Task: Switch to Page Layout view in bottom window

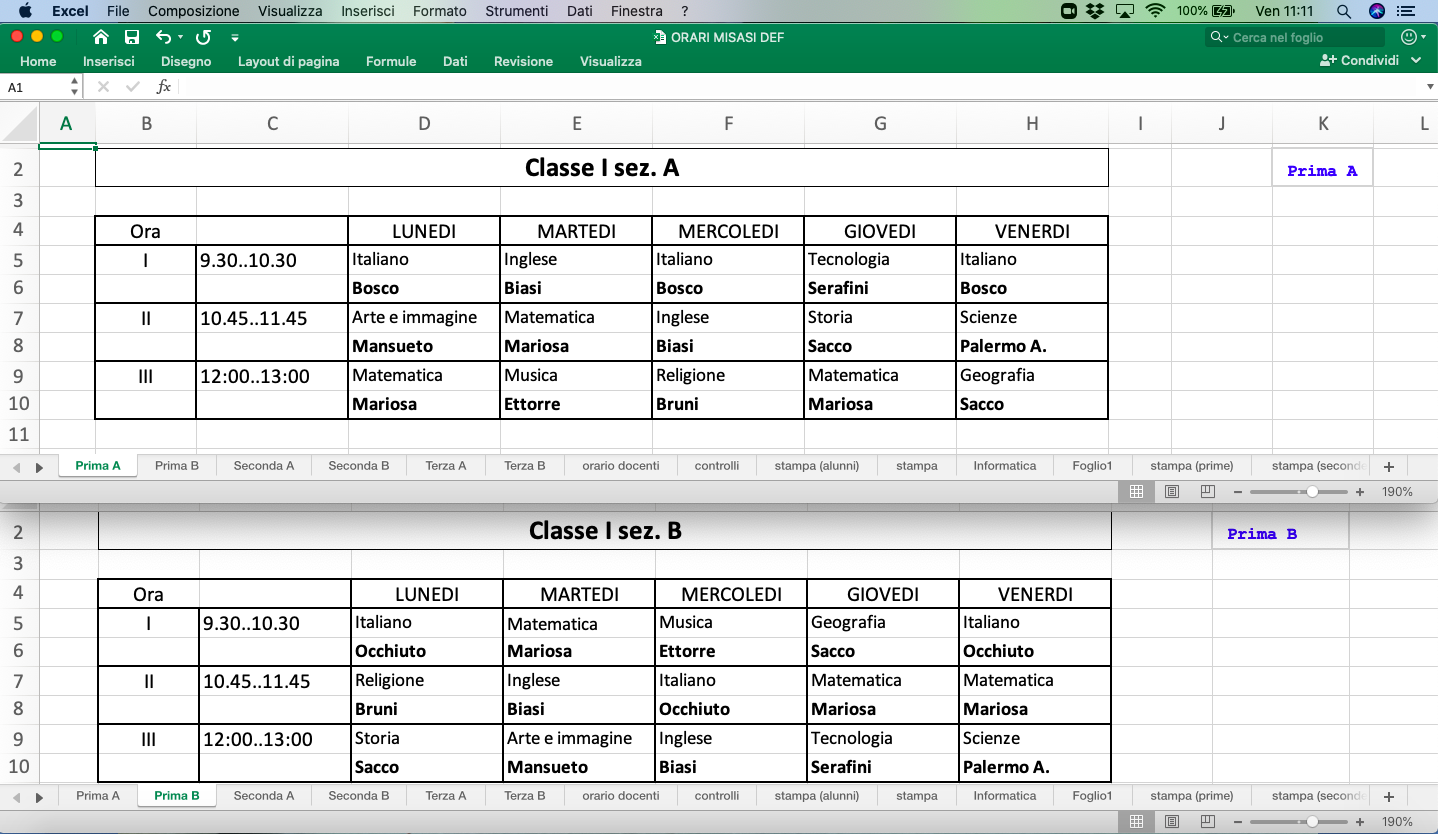Action: point(1172,822)
